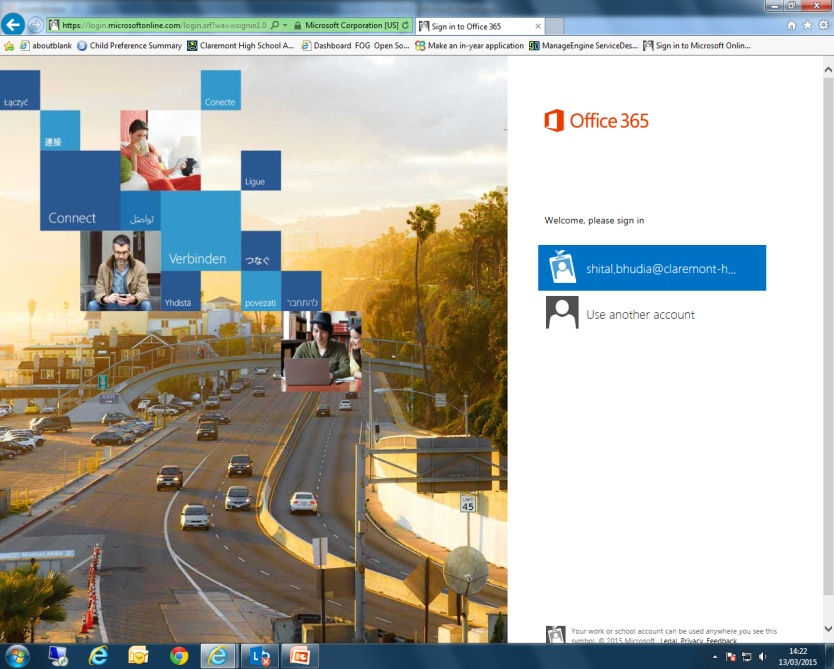Open the FOG favorite link
The height and width of the screenshot is (669, 834).
[362, 46]
